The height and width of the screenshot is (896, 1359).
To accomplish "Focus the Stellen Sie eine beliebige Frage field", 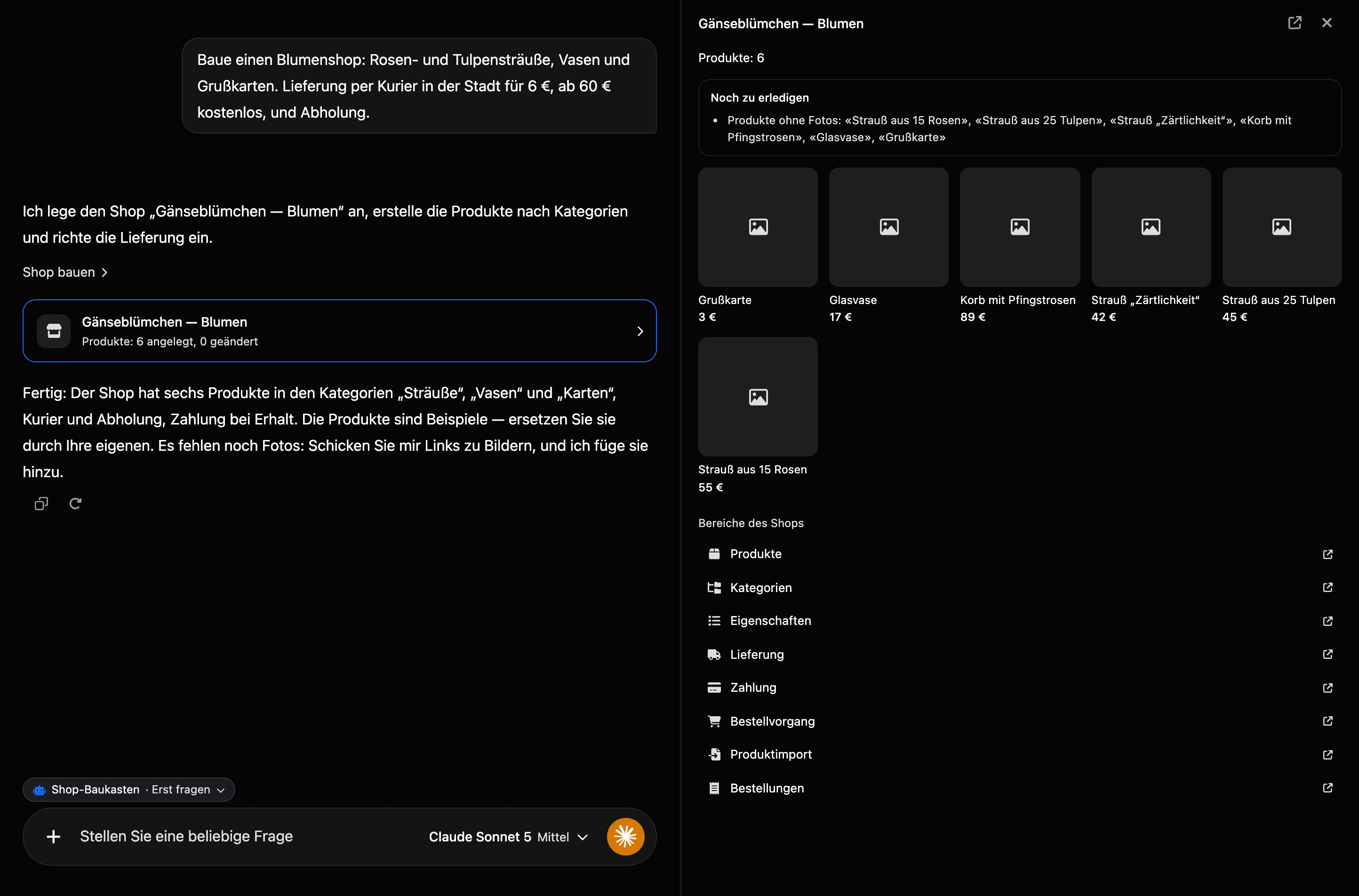I will click(246, 837).
